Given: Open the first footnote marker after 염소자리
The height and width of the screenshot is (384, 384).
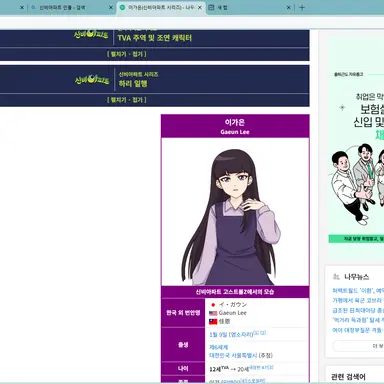Looking at the screenshot, I should [256, 333].
